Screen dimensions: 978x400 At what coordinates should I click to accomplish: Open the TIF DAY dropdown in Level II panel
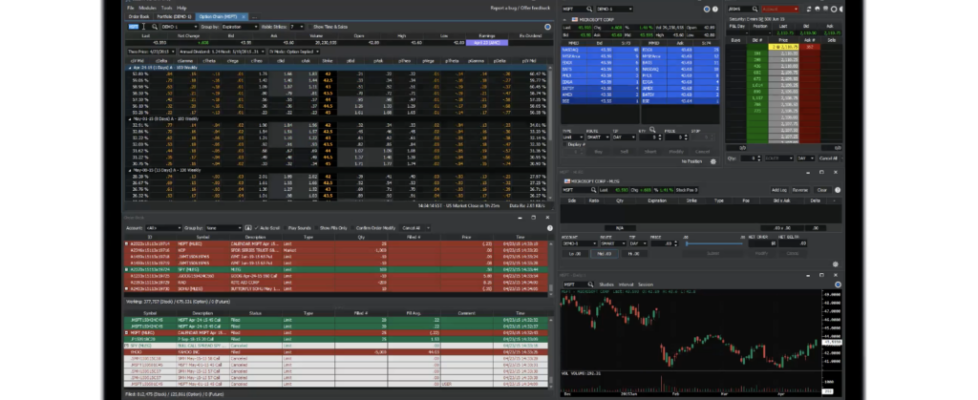(x=622, y=137)
